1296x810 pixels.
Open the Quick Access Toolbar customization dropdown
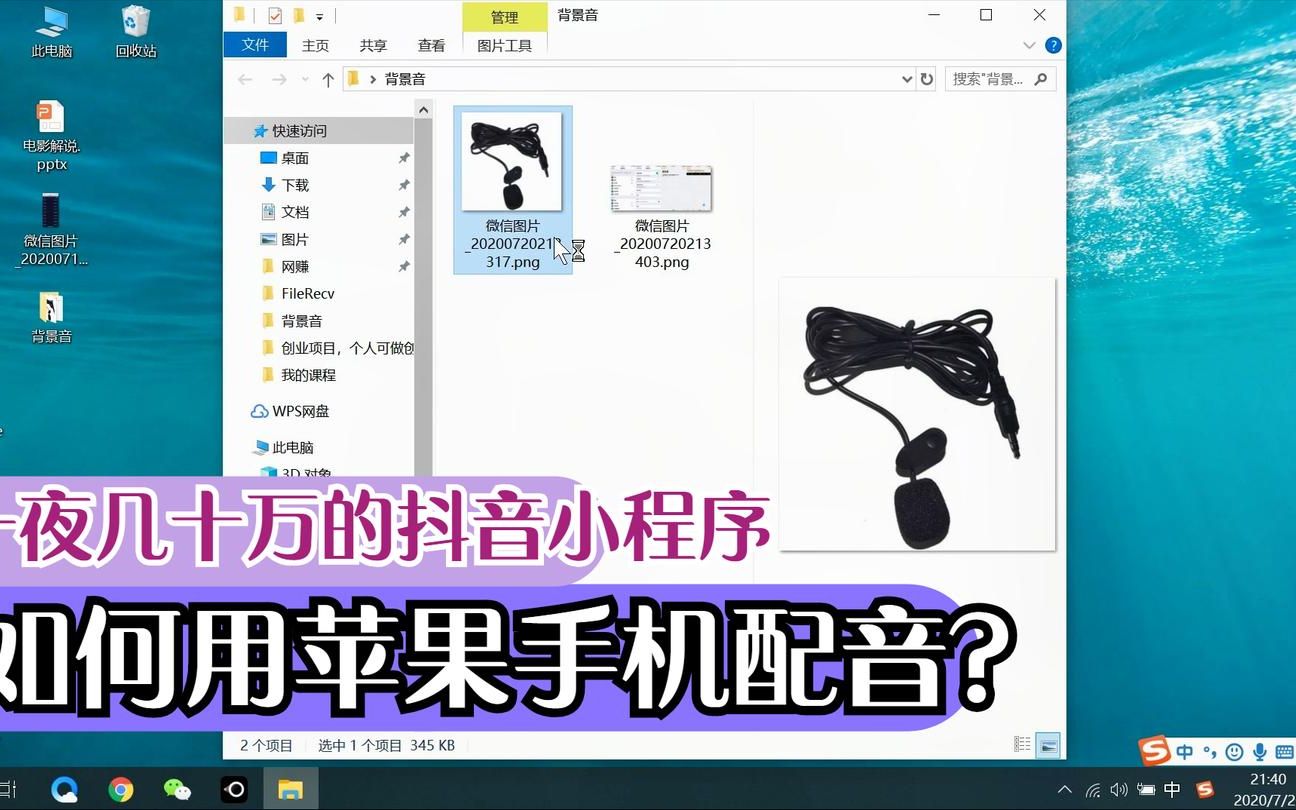(318, 16)
